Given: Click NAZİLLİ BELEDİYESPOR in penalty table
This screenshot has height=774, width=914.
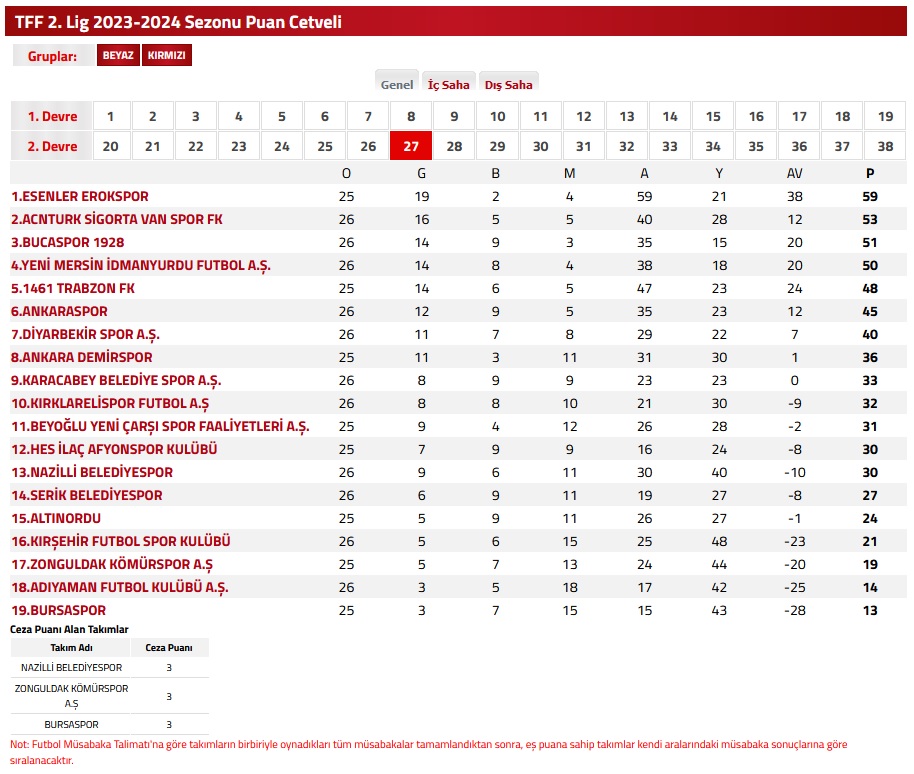Looking at the screenshot, I should (72, 667).
